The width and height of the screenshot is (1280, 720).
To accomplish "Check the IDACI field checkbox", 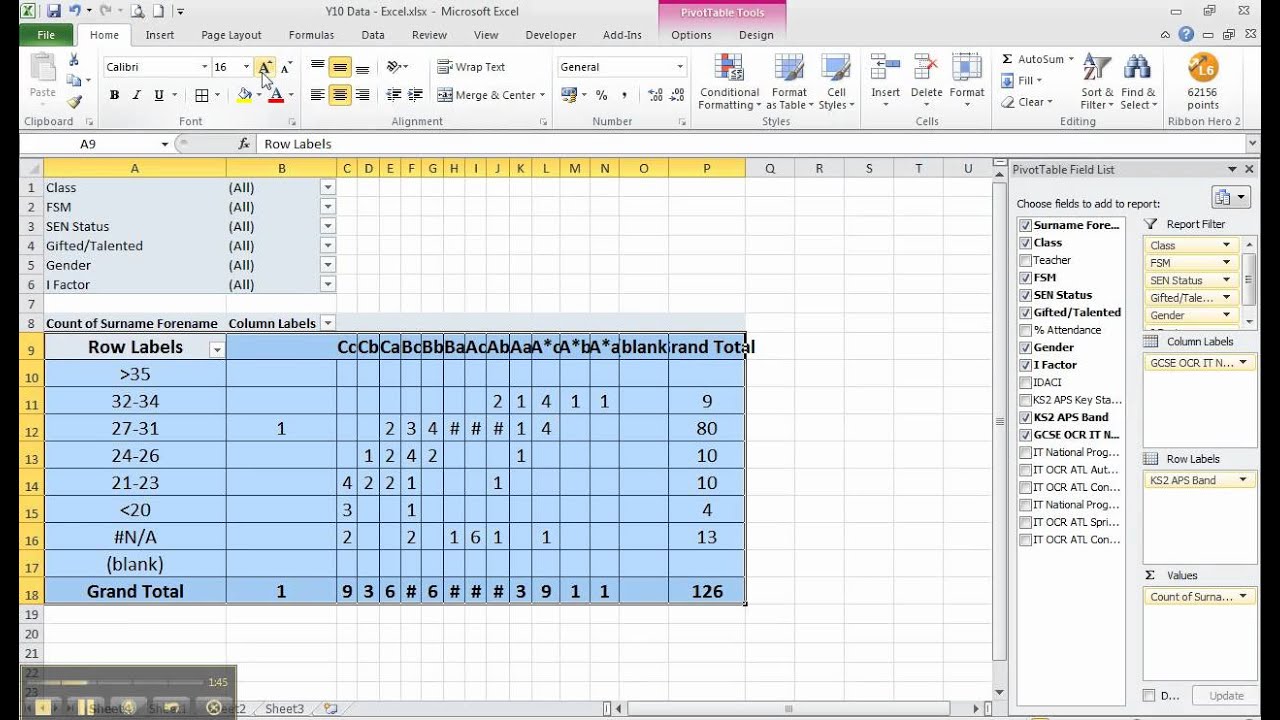I will click(1025, 383).
